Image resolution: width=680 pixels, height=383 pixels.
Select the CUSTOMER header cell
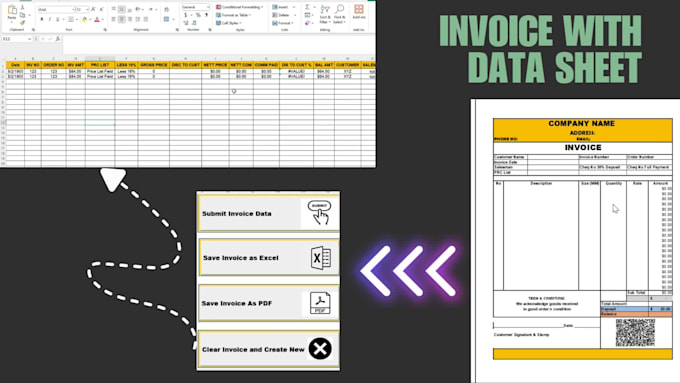click(347, 65)
